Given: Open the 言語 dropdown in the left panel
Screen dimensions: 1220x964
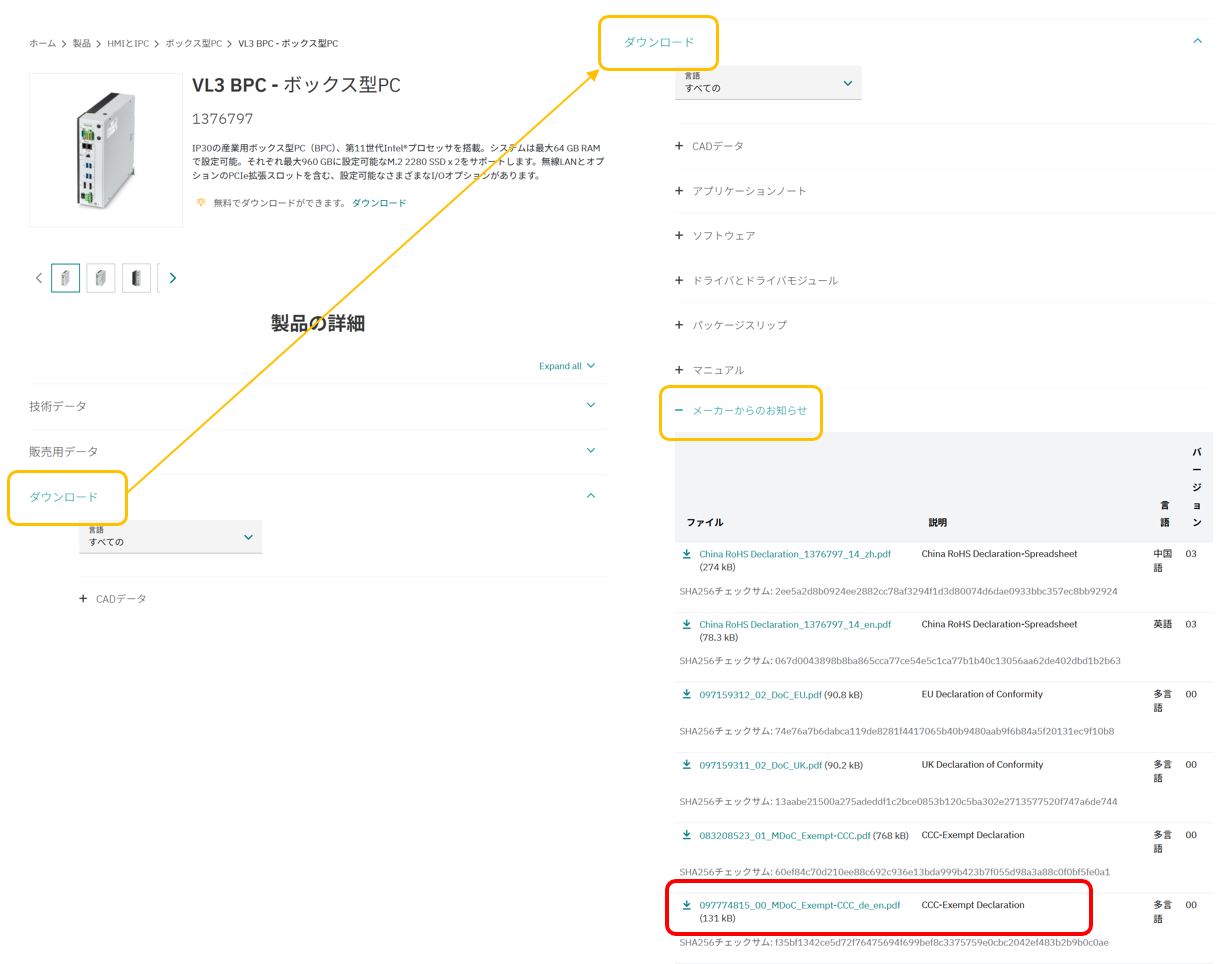Looking at the screenshot, I should point(170,536).
